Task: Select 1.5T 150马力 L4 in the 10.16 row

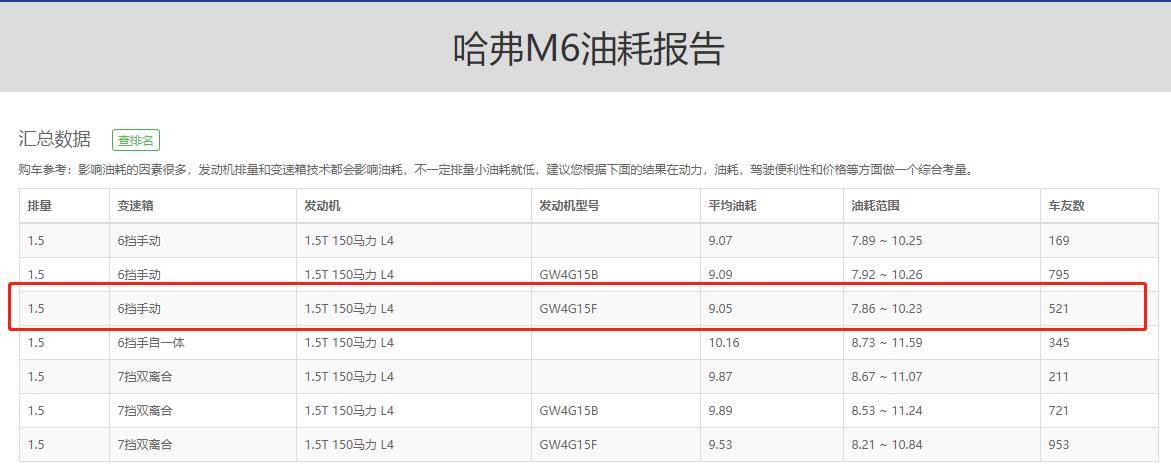Action: point(349,343)
